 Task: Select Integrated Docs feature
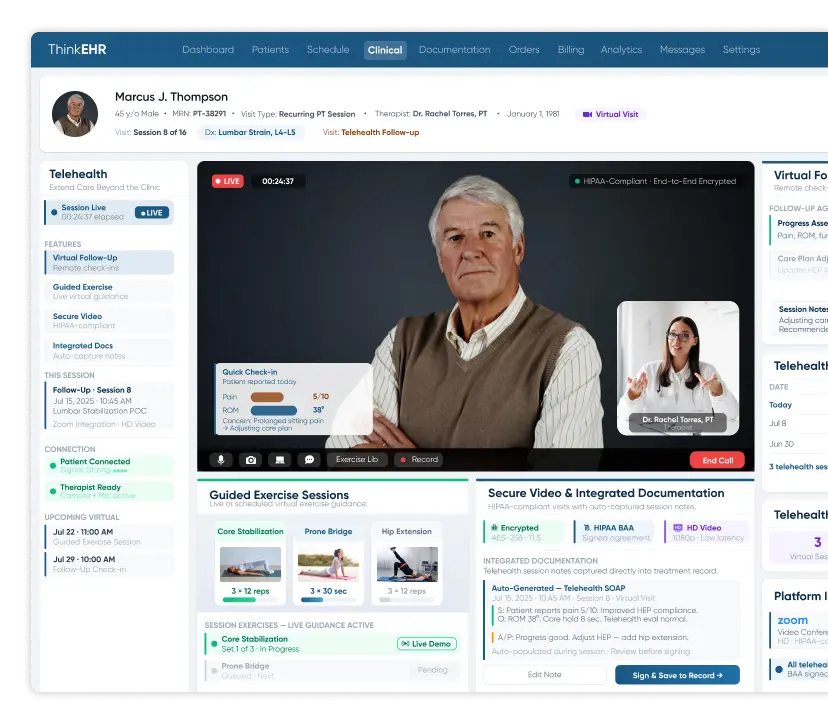pyautogui.click(x=109, y=350)
